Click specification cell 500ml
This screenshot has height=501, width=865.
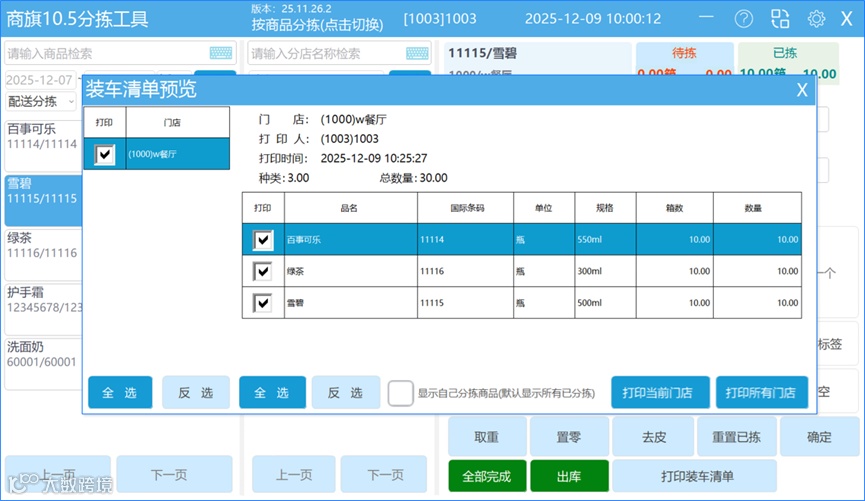point(605,302)
